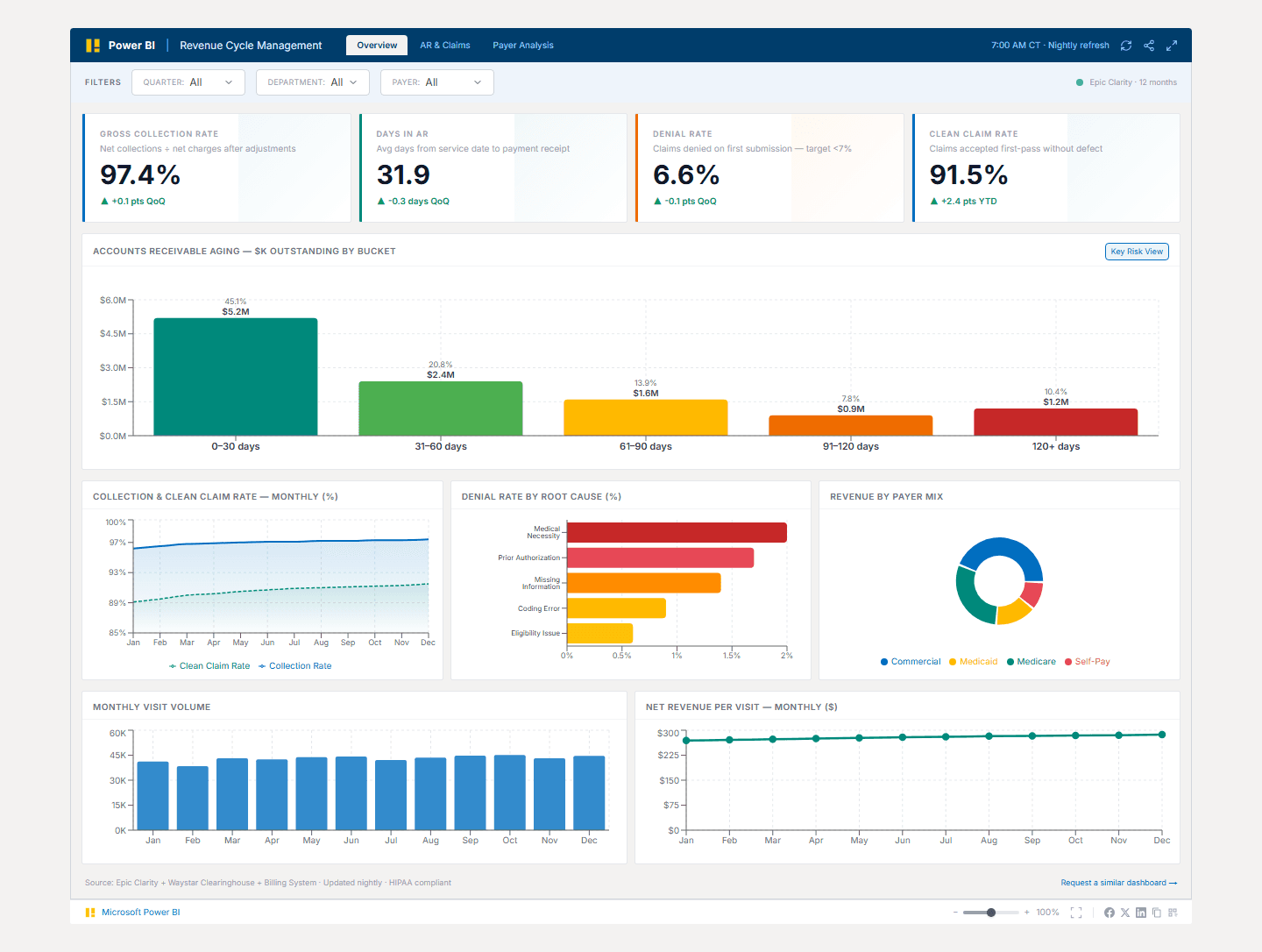Click the 31.9 Days in AR value
Image resolution: width=1262 pixels, height=952 pixels.
pyautogui.click(x=403, y=175)
